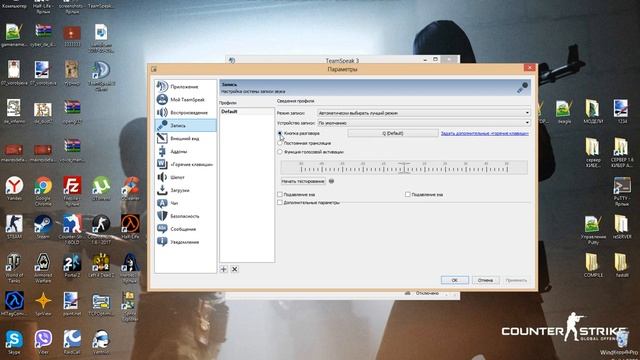The image size is (640, 360).
Task: Toggle the left Подавление эха checkbox
Action: coord(280,194)
